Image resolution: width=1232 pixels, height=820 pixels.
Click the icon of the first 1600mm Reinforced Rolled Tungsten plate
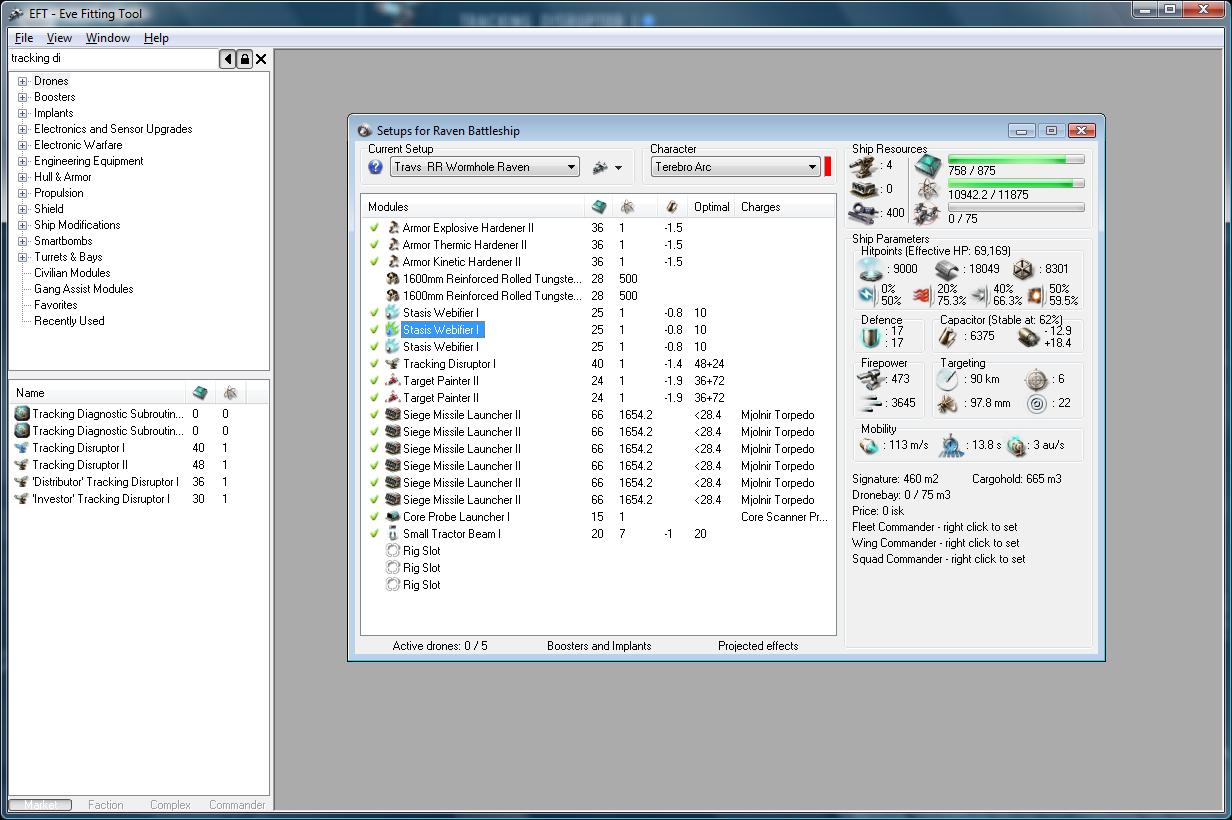pyautogui.click(x=393, y=279)
